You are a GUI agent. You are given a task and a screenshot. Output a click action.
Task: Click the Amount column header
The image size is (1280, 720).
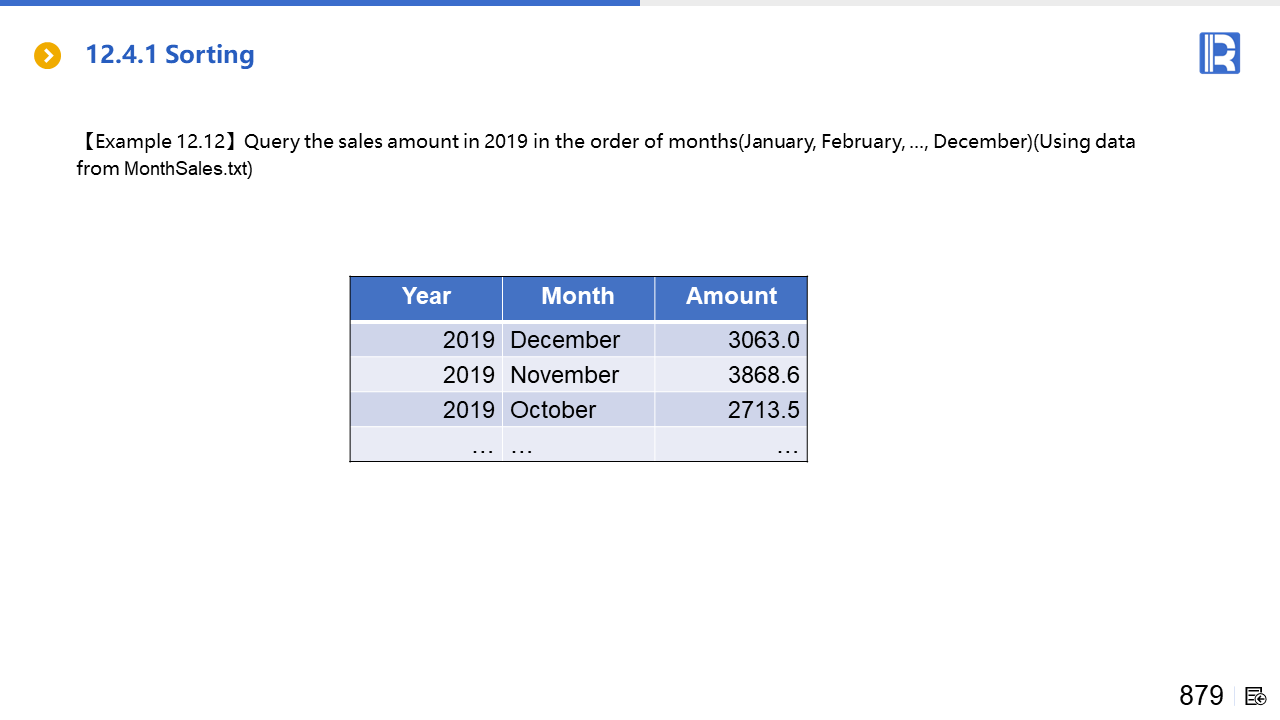(x=731, y=297)
